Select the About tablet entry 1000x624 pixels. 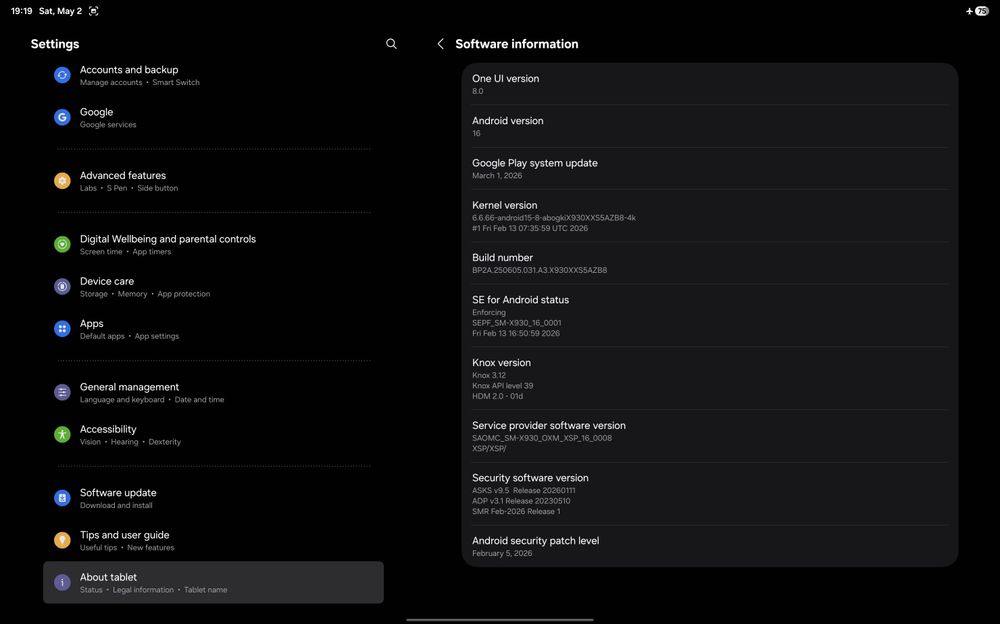pyautogui.click(x=214, y=583)
